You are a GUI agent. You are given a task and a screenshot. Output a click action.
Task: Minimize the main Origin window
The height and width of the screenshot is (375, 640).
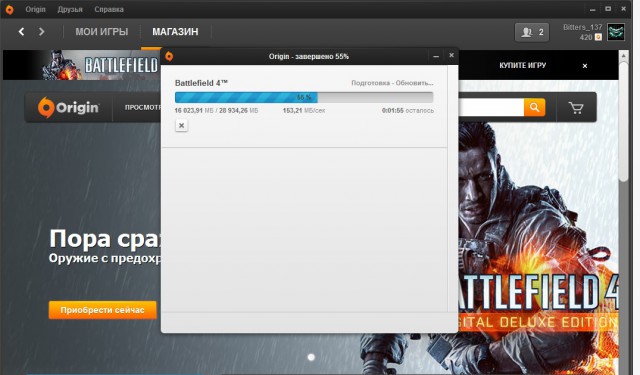pos(592,9)
